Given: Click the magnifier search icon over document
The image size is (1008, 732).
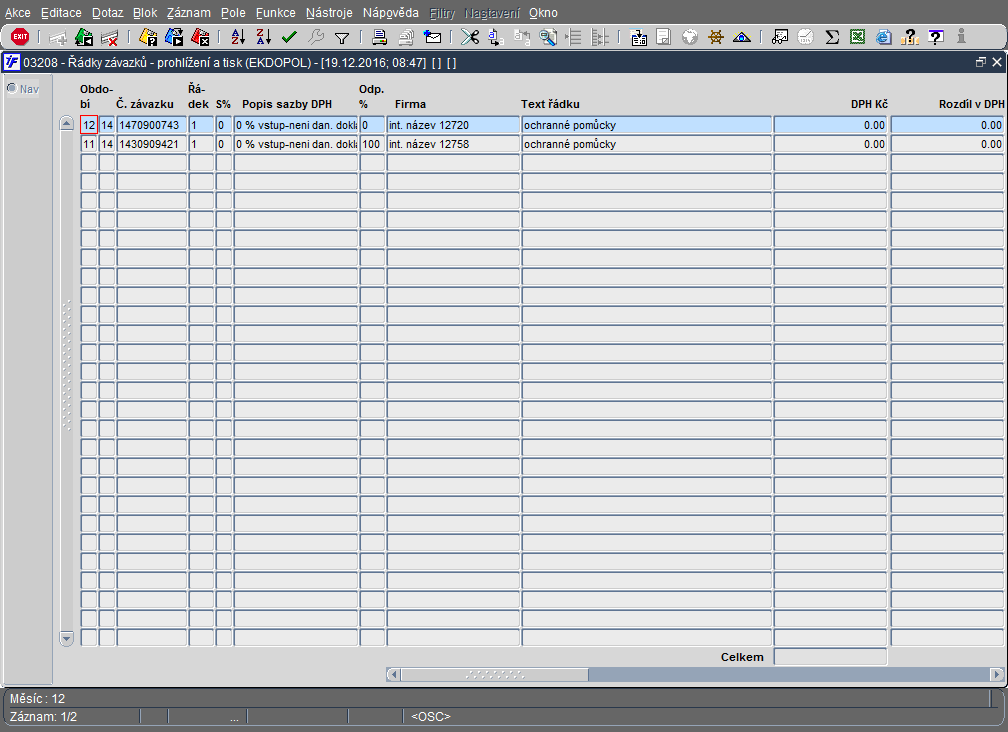Looking at the screenshot, I should point(548,37).
